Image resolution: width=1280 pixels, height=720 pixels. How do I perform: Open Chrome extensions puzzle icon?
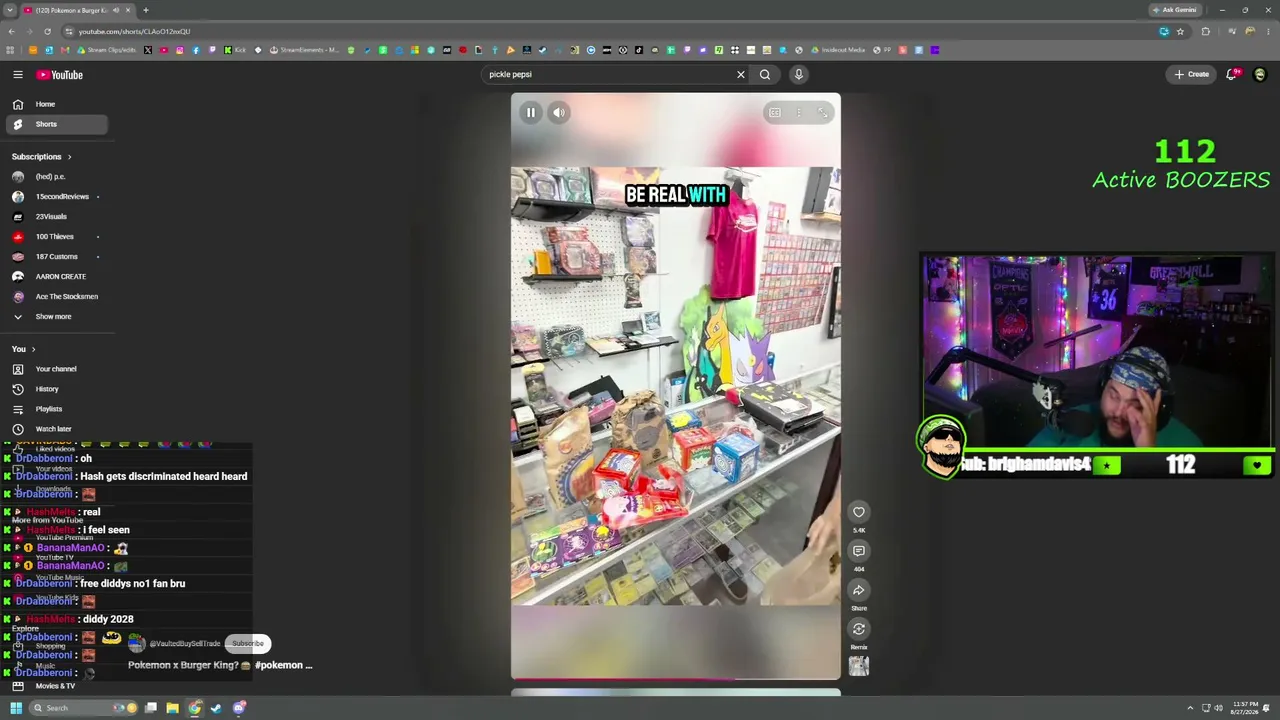[1206, 32]
